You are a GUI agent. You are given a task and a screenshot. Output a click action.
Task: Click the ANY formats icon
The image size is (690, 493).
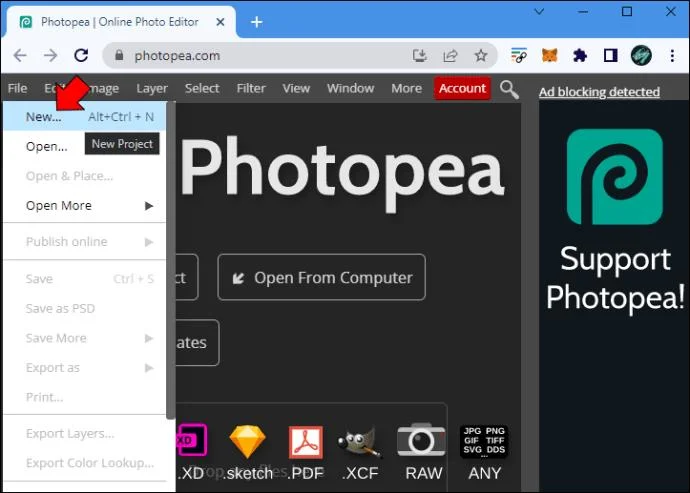pos(484,441)
